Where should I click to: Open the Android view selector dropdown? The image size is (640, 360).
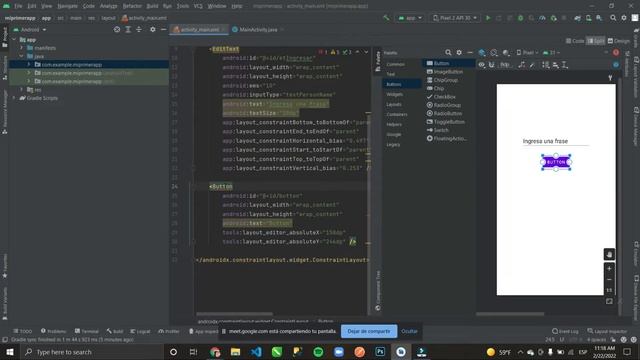click(30, 29)
